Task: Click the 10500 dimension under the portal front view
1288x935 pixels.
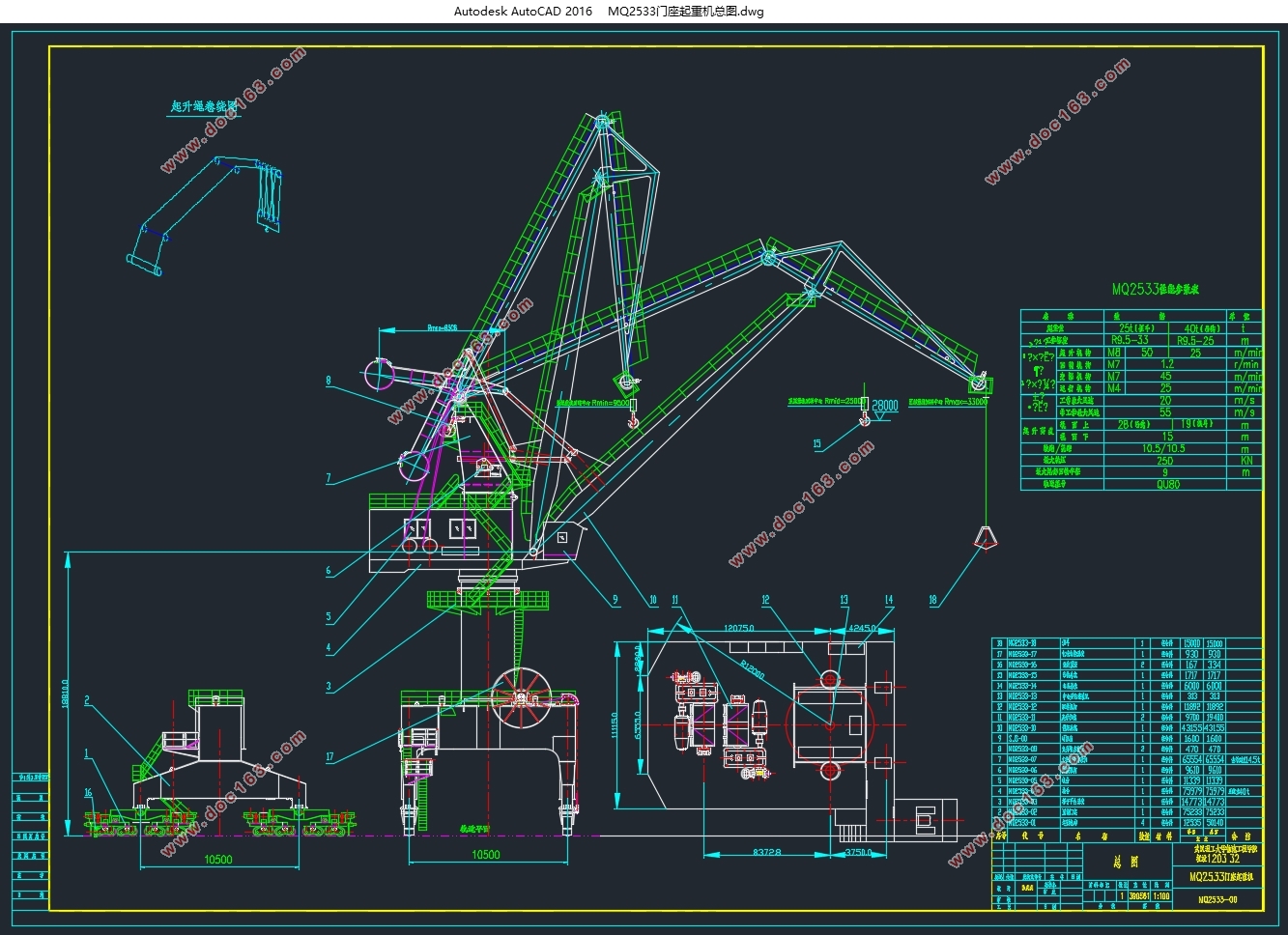Action: coord(485,855)
